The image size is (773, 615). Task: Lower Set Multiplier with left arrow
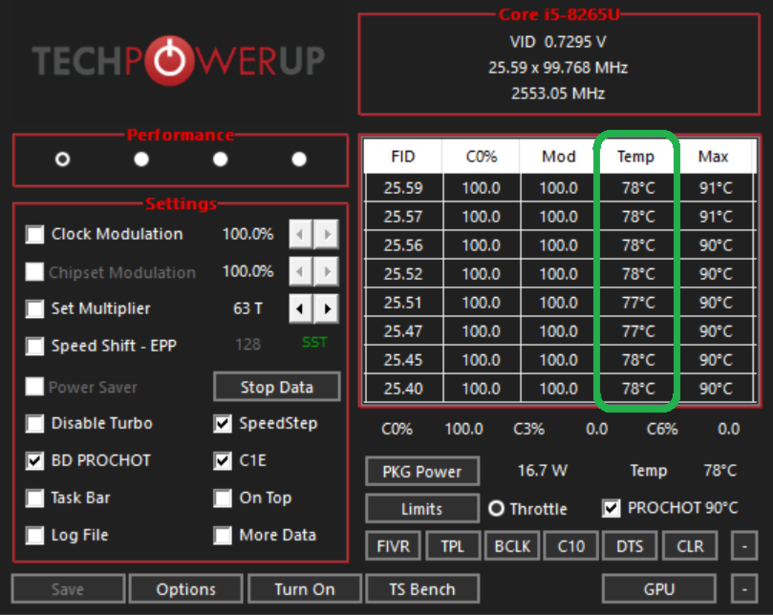coord(301,309)
